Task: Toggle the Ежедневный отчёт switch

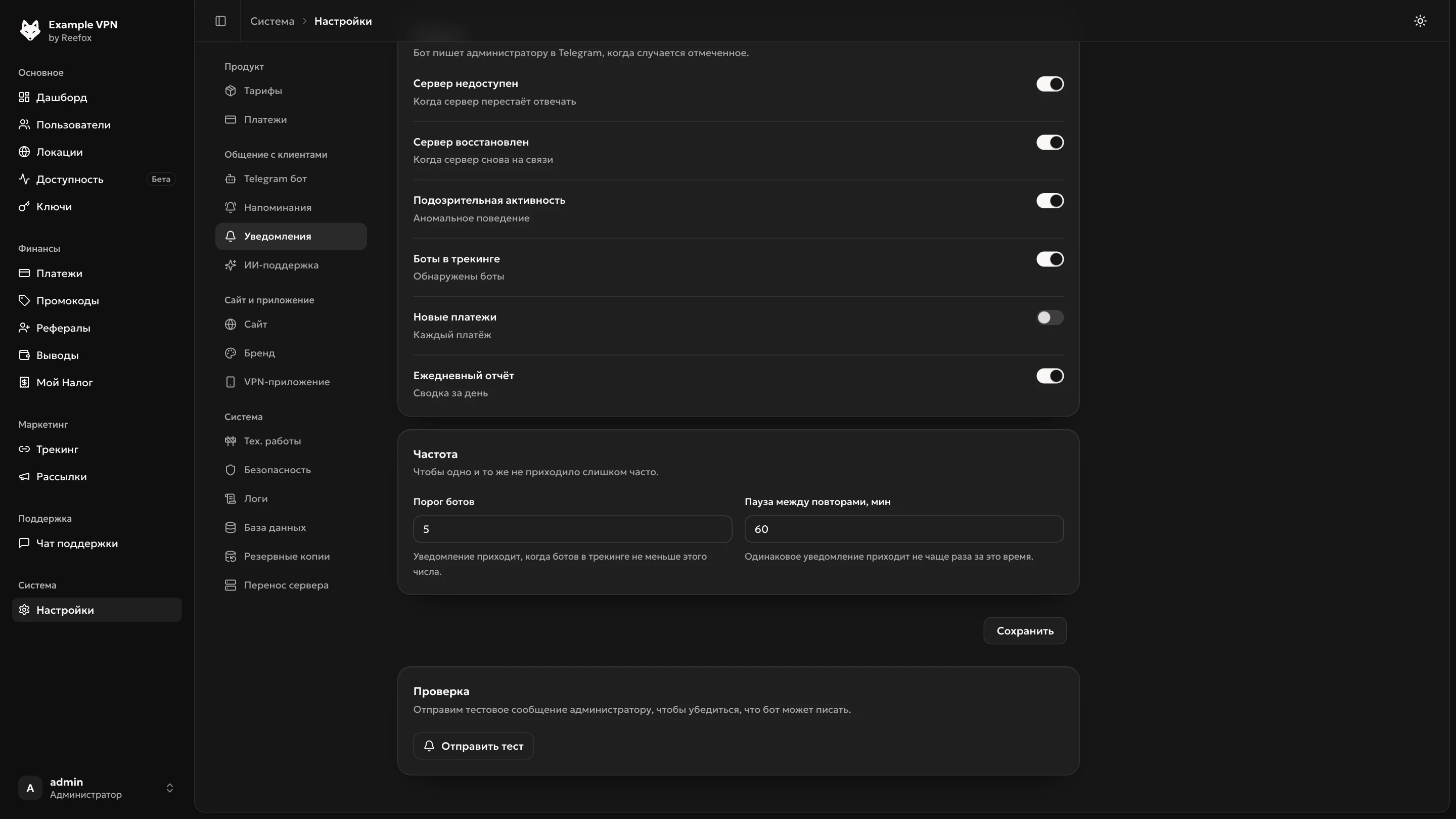Action: [x=1050, y=376]
